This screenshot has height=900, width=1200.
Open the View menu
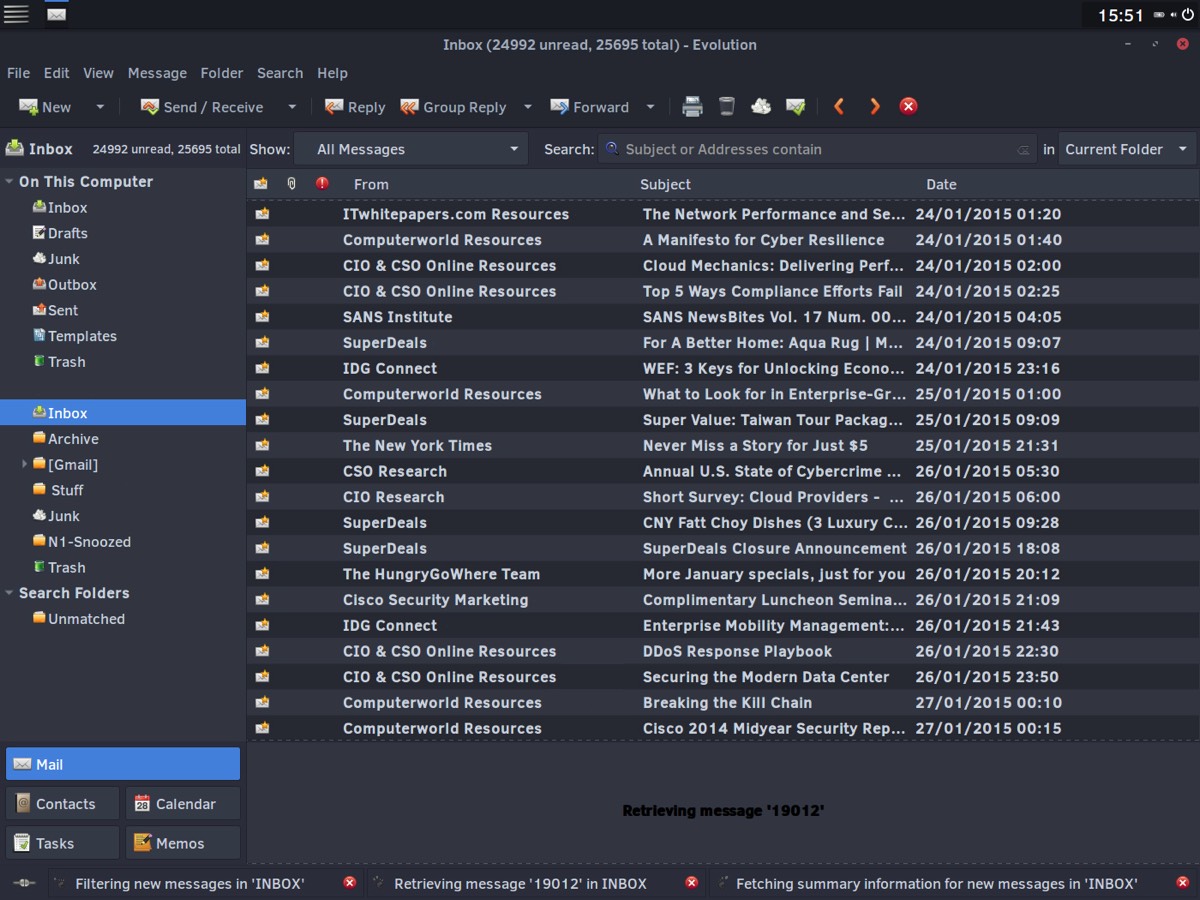98,73
